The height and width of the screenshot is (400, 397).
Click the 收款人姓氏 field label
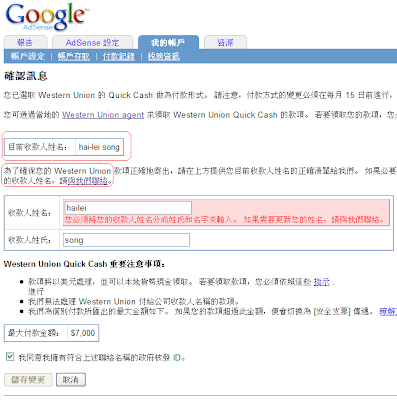[x=29, y=240]
